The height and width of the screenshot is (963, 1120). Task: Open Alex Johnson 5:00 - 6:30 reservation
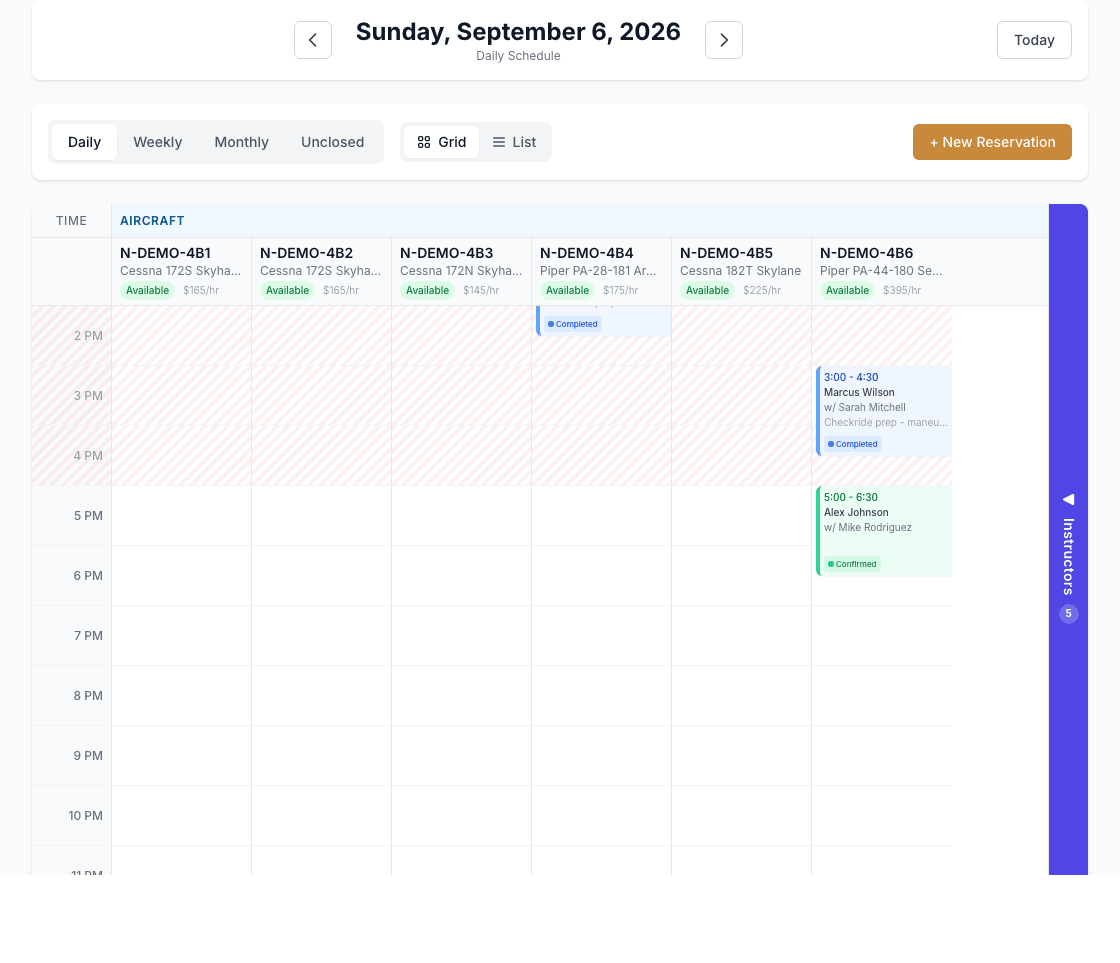tap(884, 531)
